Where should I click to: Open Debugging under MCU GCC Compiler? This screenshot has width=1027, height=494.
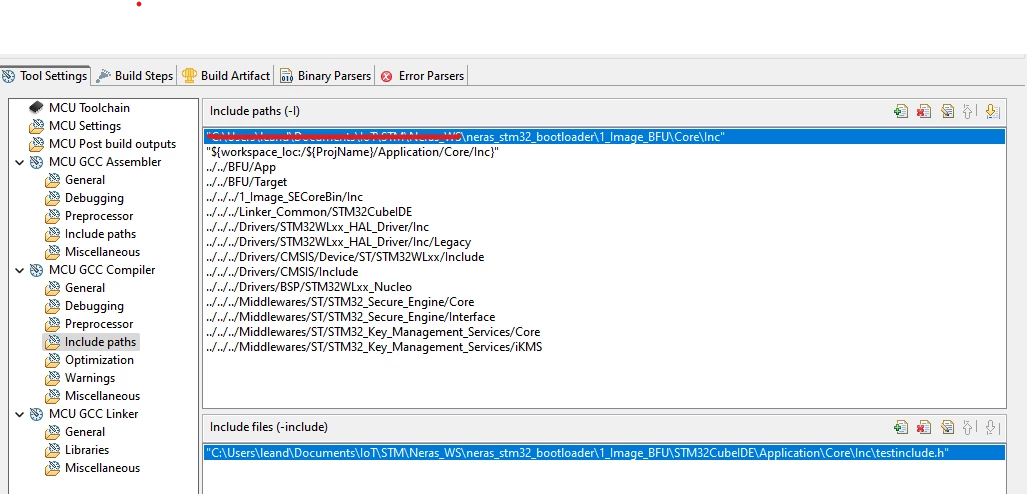pos(84,306)
